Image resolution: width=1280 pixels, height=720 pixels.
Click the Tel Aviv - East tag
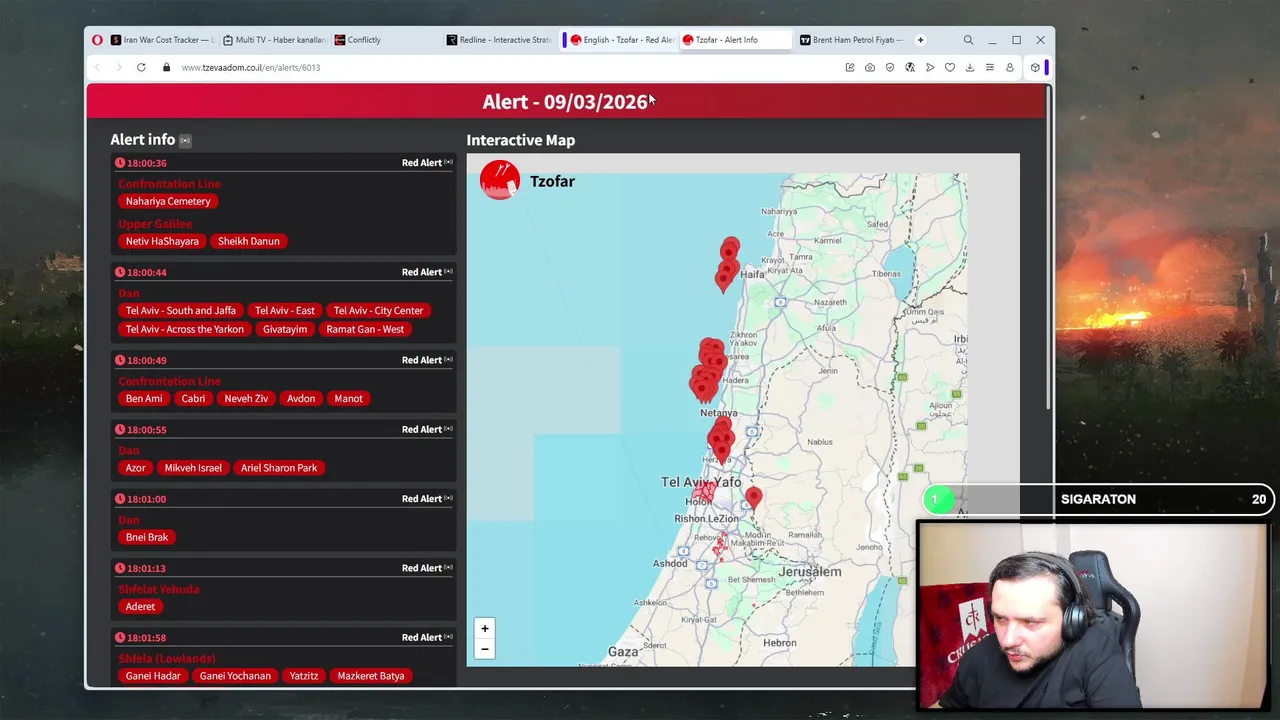click(x=284, y=310)
